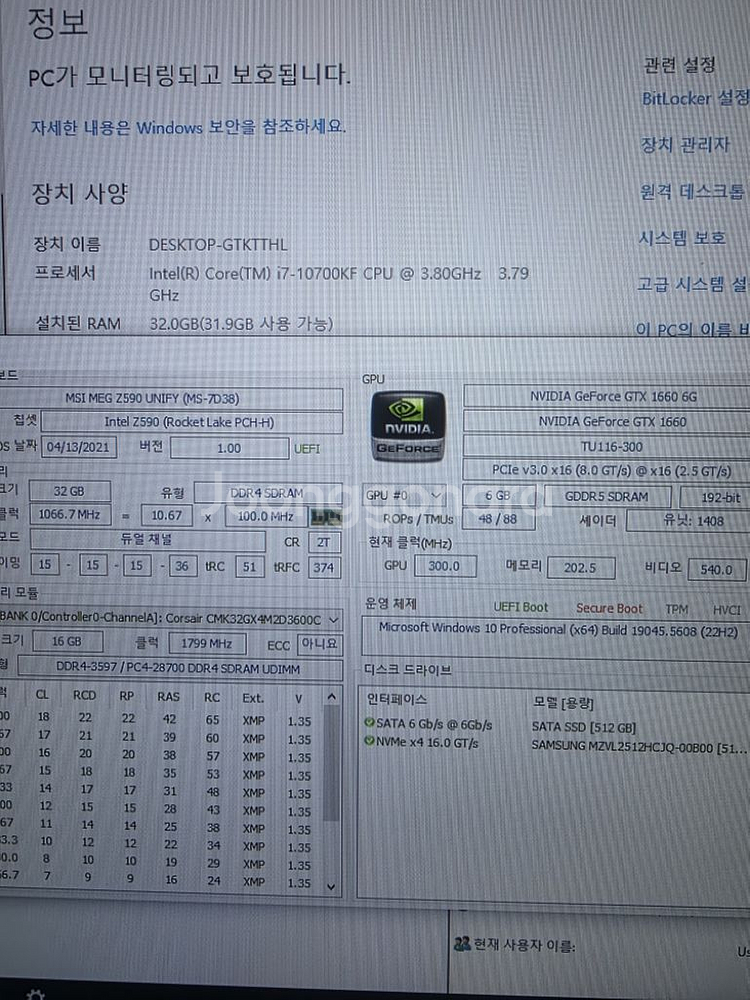Open the GPU #0 selector dropdown
The image size is (750, 1000).
point(404,496)
